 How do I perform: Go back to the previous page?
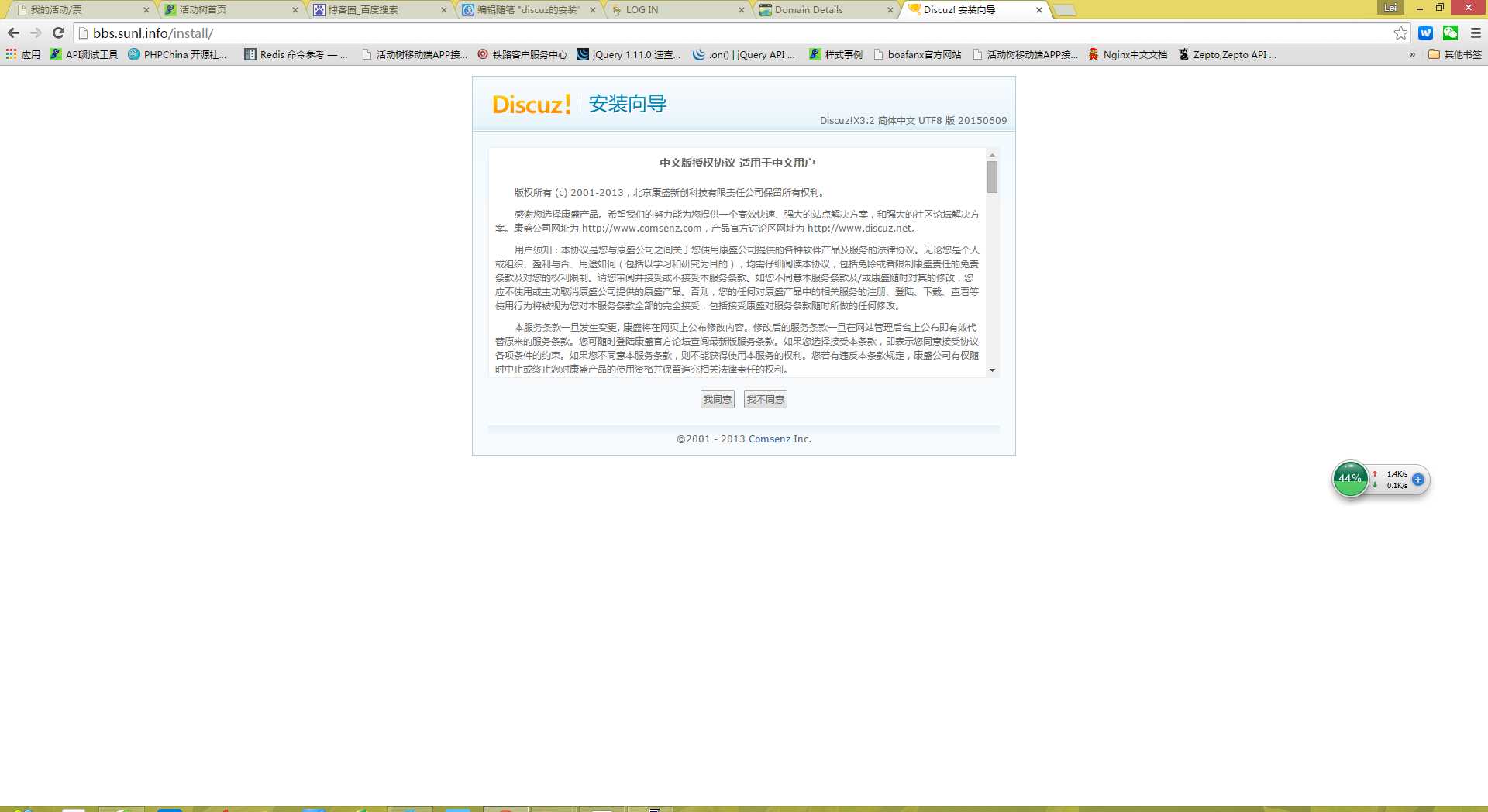click(13, 33)
